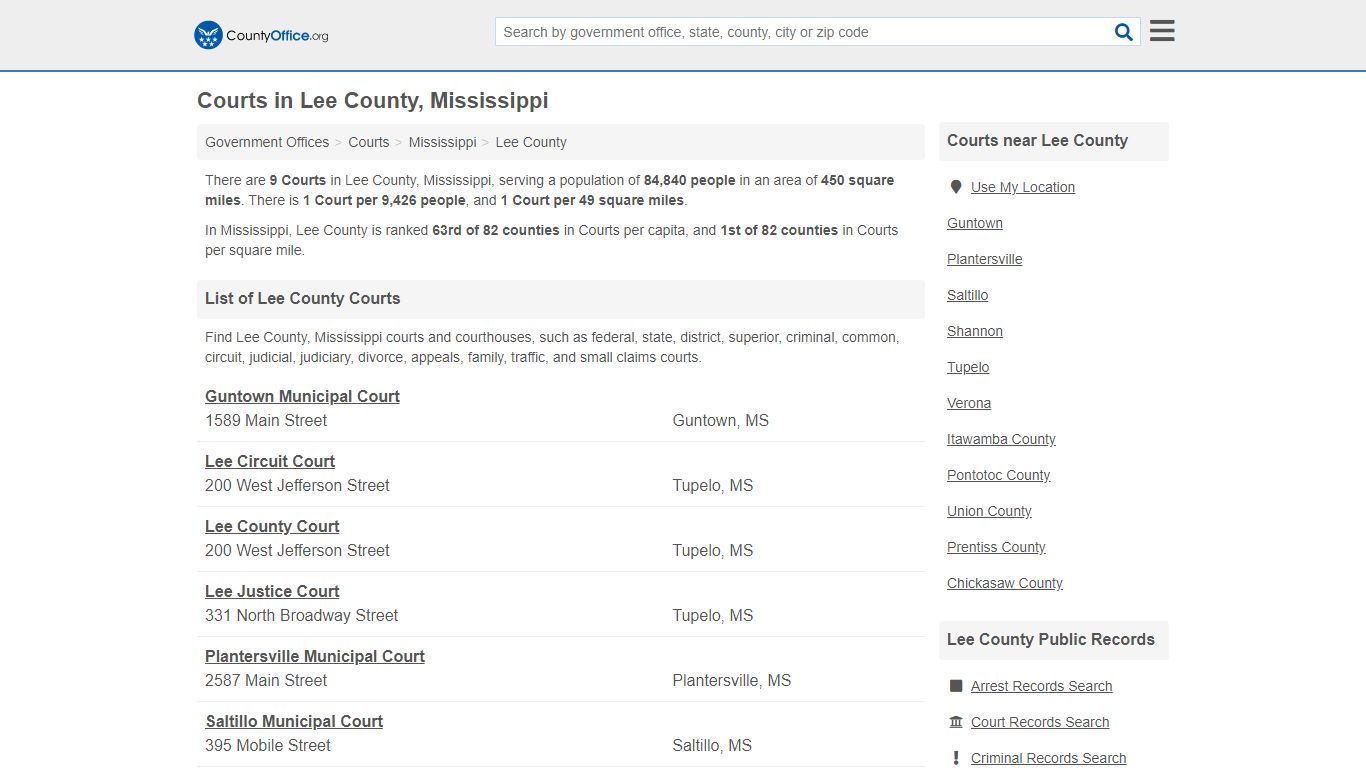1366x768 pixels.
Task: Click Guntown, MS city text
Action: 721,420
